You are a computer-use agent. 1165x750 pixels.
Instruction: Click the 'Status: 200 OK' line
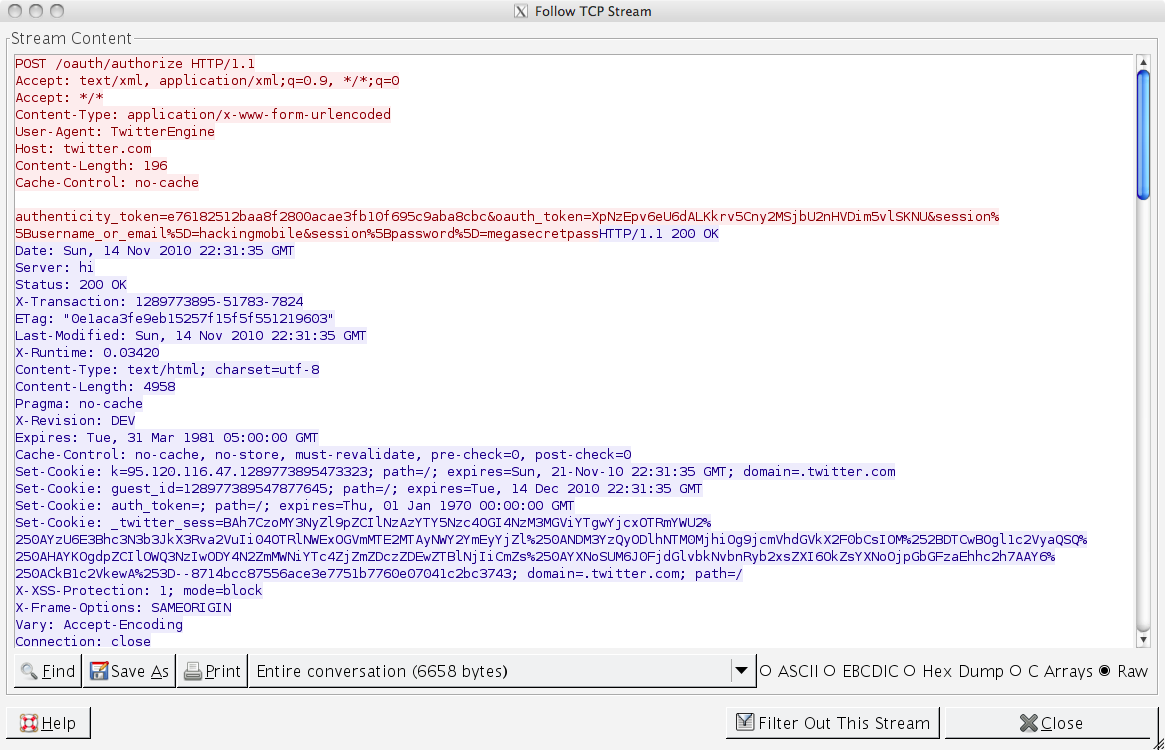tap(71, 285)
